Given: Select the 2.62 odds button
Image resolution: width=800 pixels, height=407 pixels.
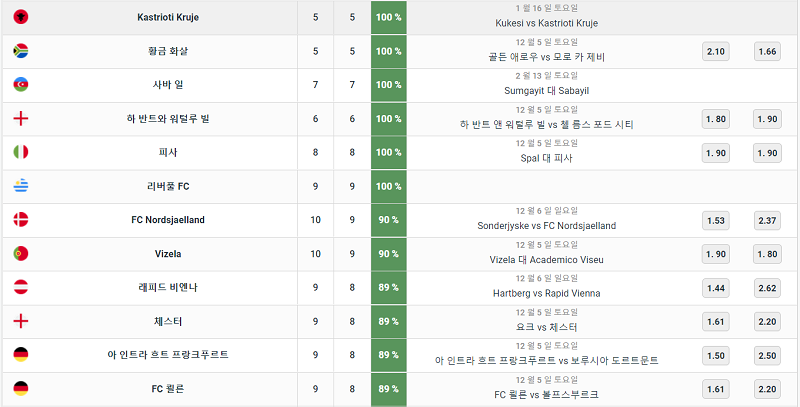Looking at the screenshot, I should click(x=767, y=288).
